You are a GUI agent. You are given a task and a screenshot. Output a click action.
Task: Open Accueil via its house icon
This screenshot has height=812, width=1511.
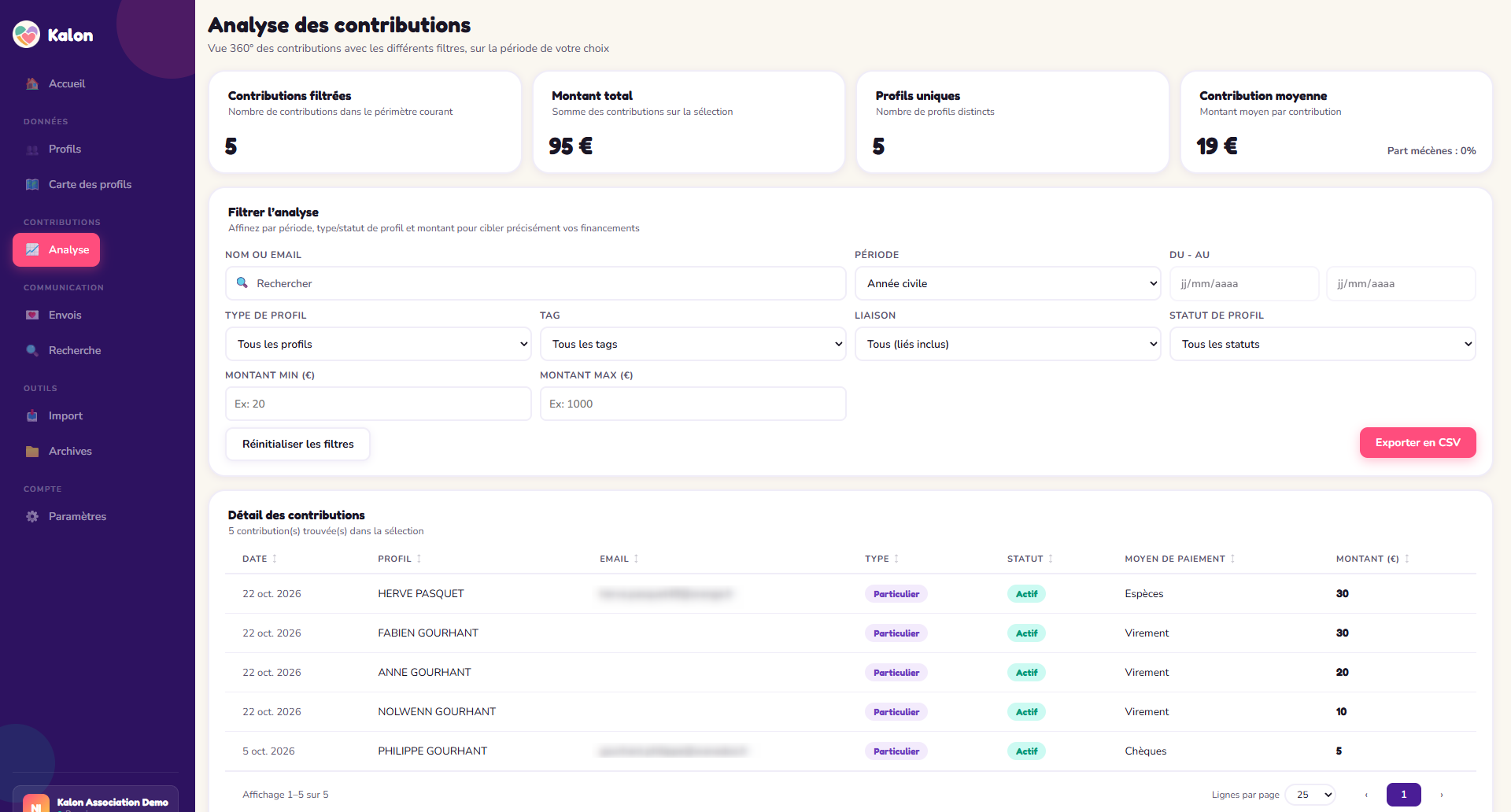tap(32, 83)
